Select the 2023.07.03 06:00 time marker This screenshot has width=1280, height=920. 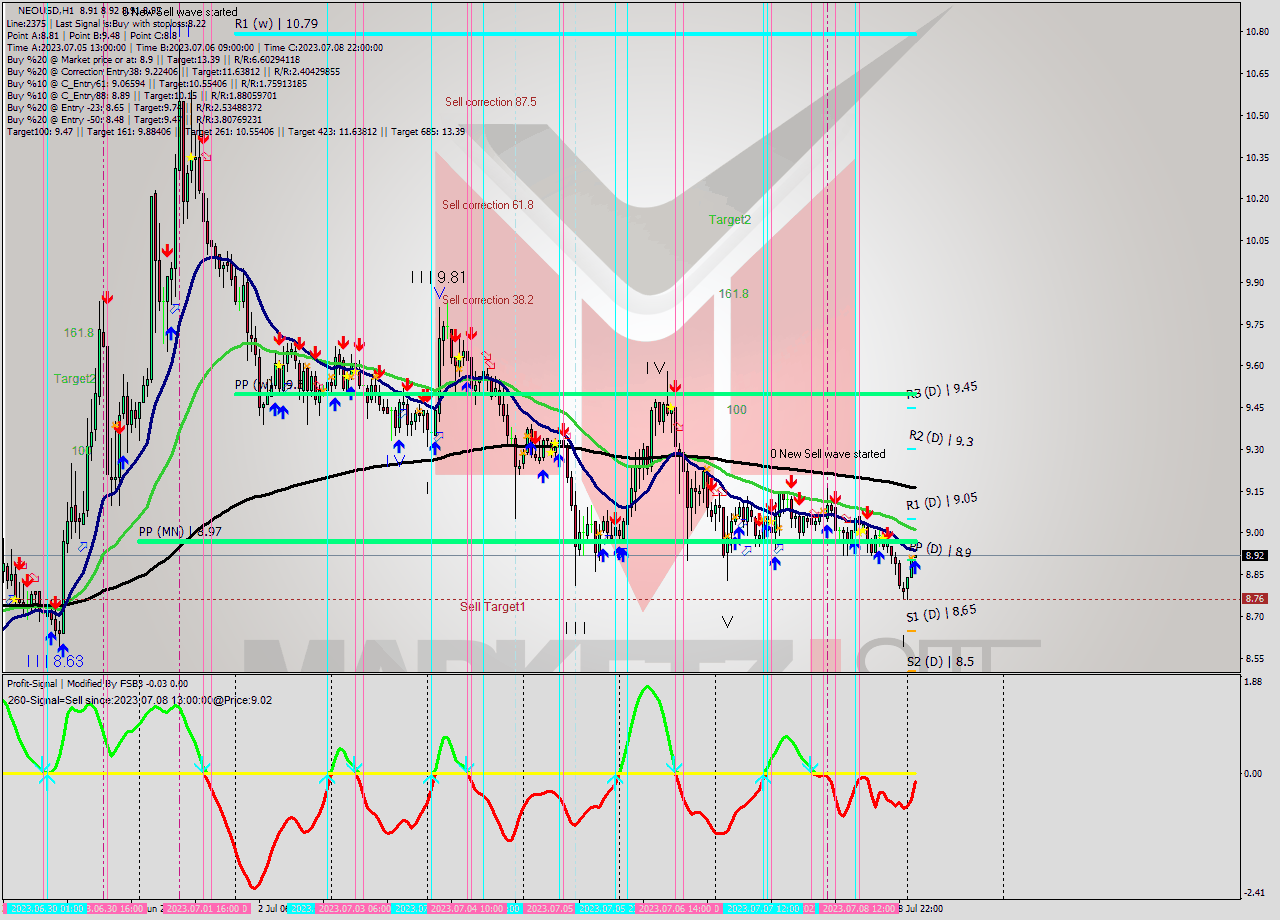coord(351,908)
